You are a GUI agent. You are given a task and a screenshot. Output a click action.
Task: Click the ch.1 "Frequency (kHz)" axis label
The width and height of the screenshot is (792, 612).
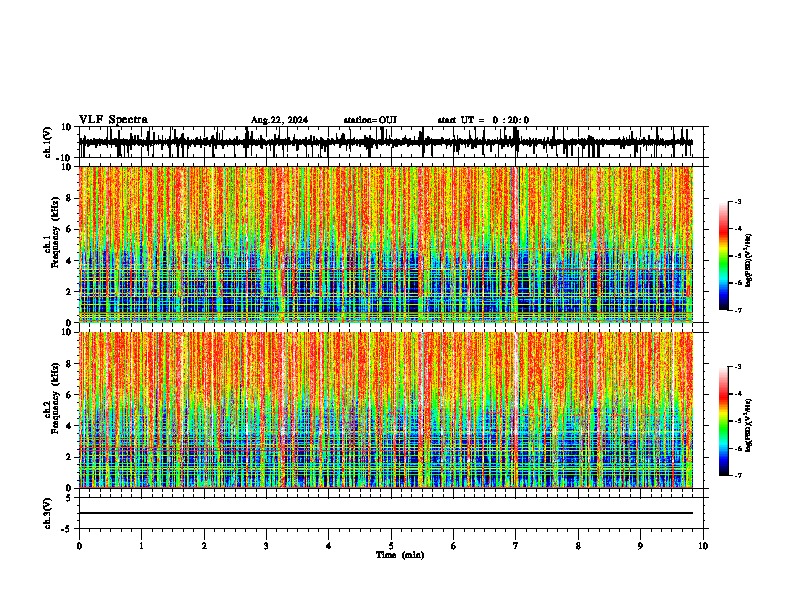coord(55,233)
